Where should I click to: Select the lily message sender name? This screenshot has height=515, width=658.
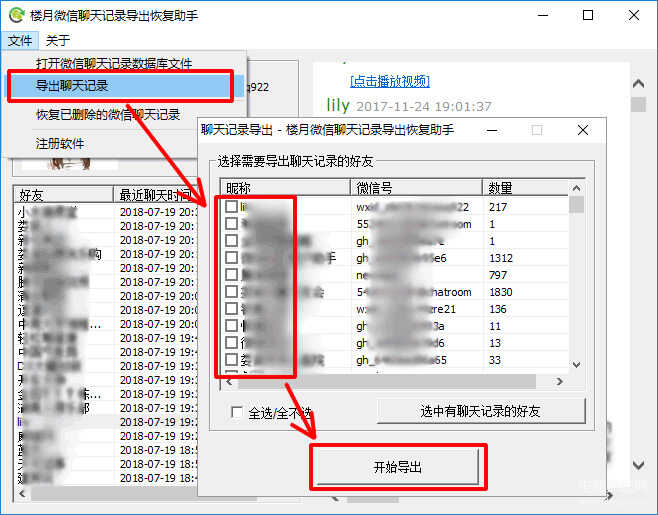click(x=338, y=105)
